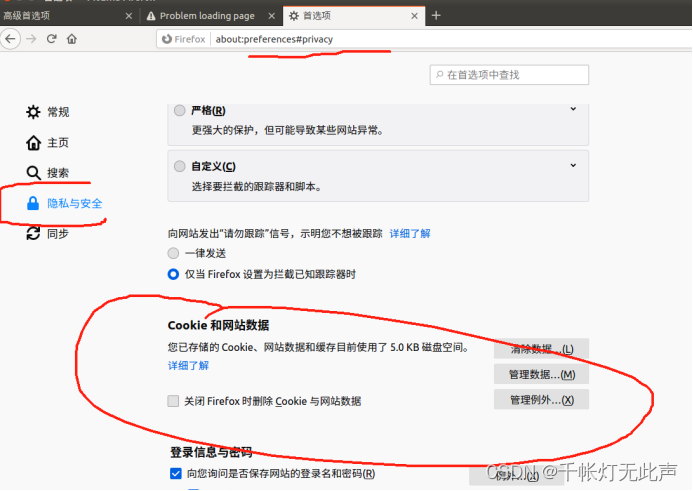Reload the current page
Screen dimensions: 693x491
[51, 39]
